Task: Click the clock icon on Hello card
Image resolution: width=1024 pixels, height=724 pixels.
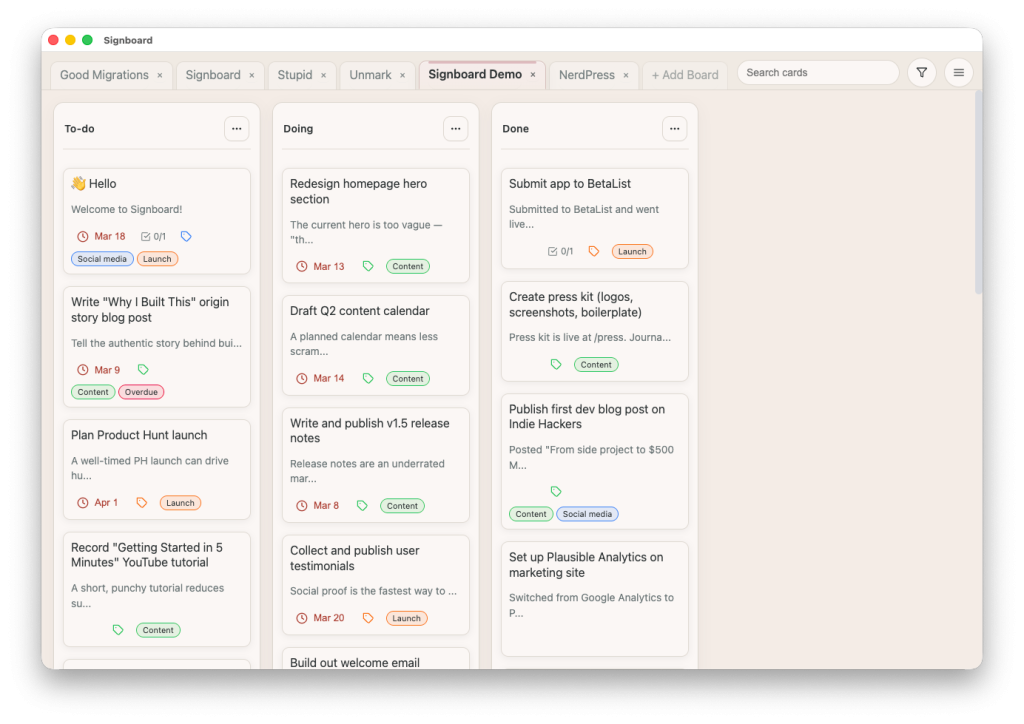Action: (x=83, y=237)
